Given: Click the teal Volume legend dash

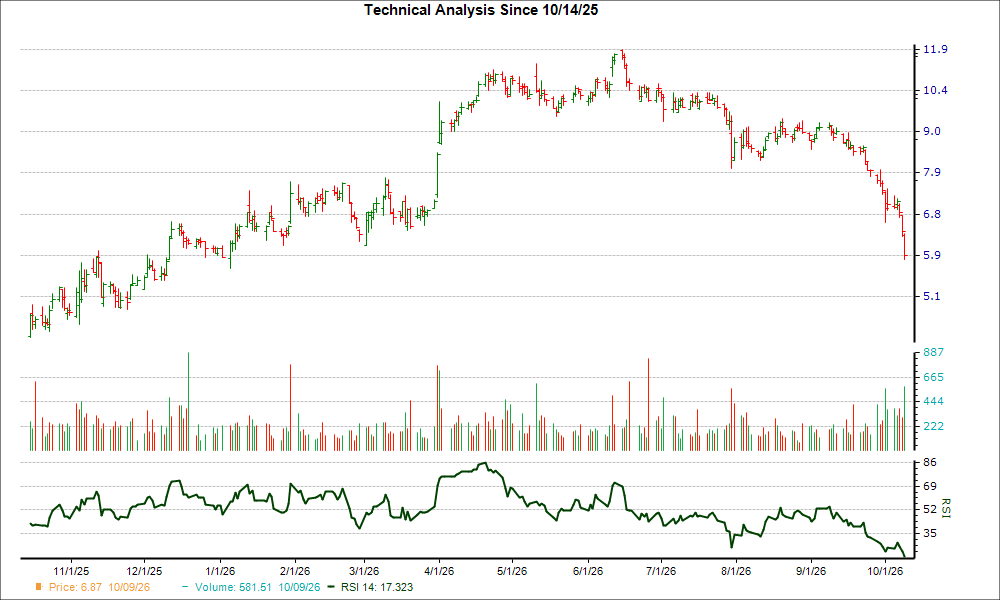Looking at the screenshot, I should pyautogui.click(x=185, y=587).
